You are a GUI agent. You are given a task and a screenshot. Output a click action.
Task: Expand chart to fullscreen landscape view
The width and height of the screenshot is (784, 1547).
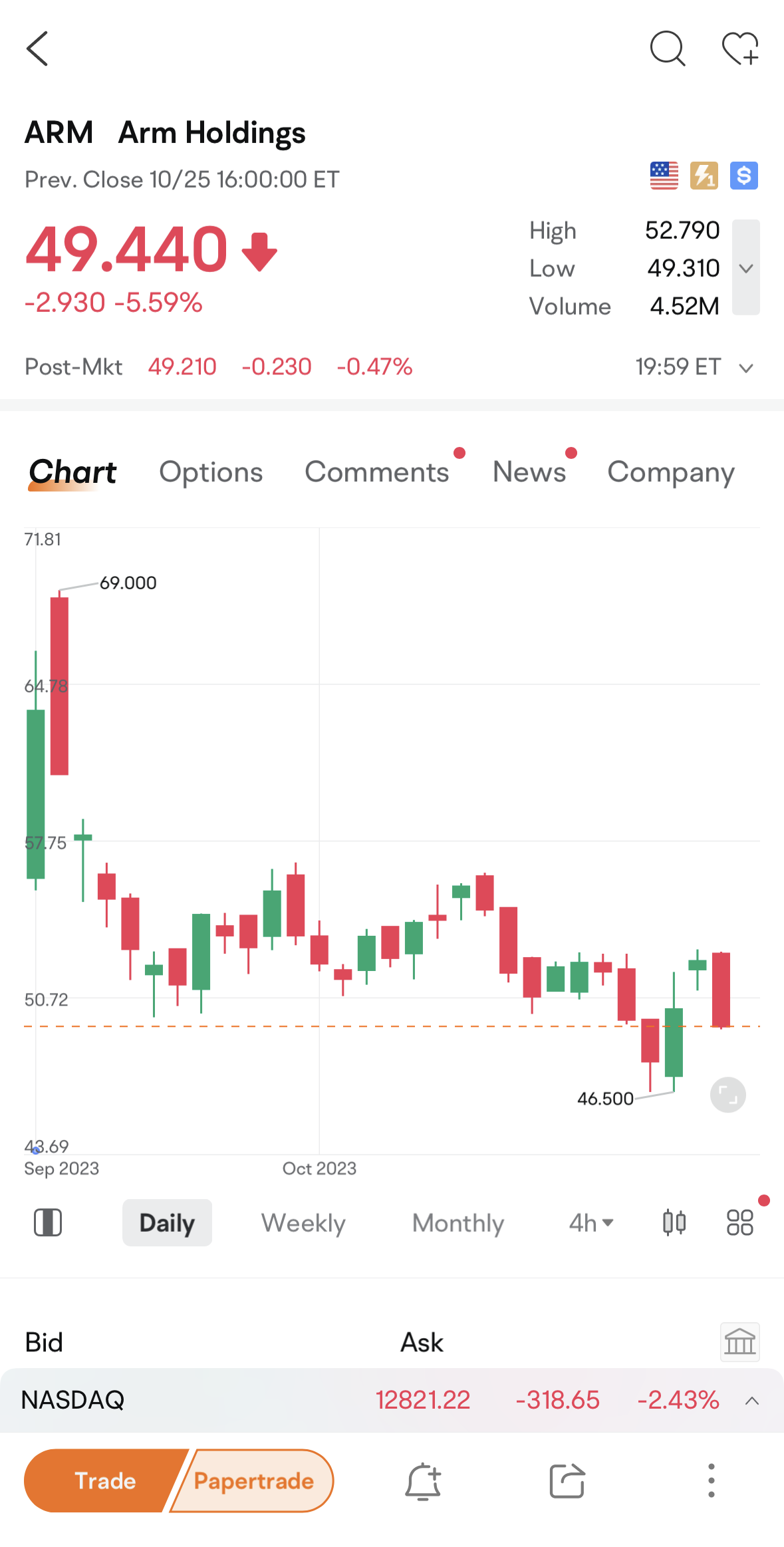click(x=728, y=1095)
